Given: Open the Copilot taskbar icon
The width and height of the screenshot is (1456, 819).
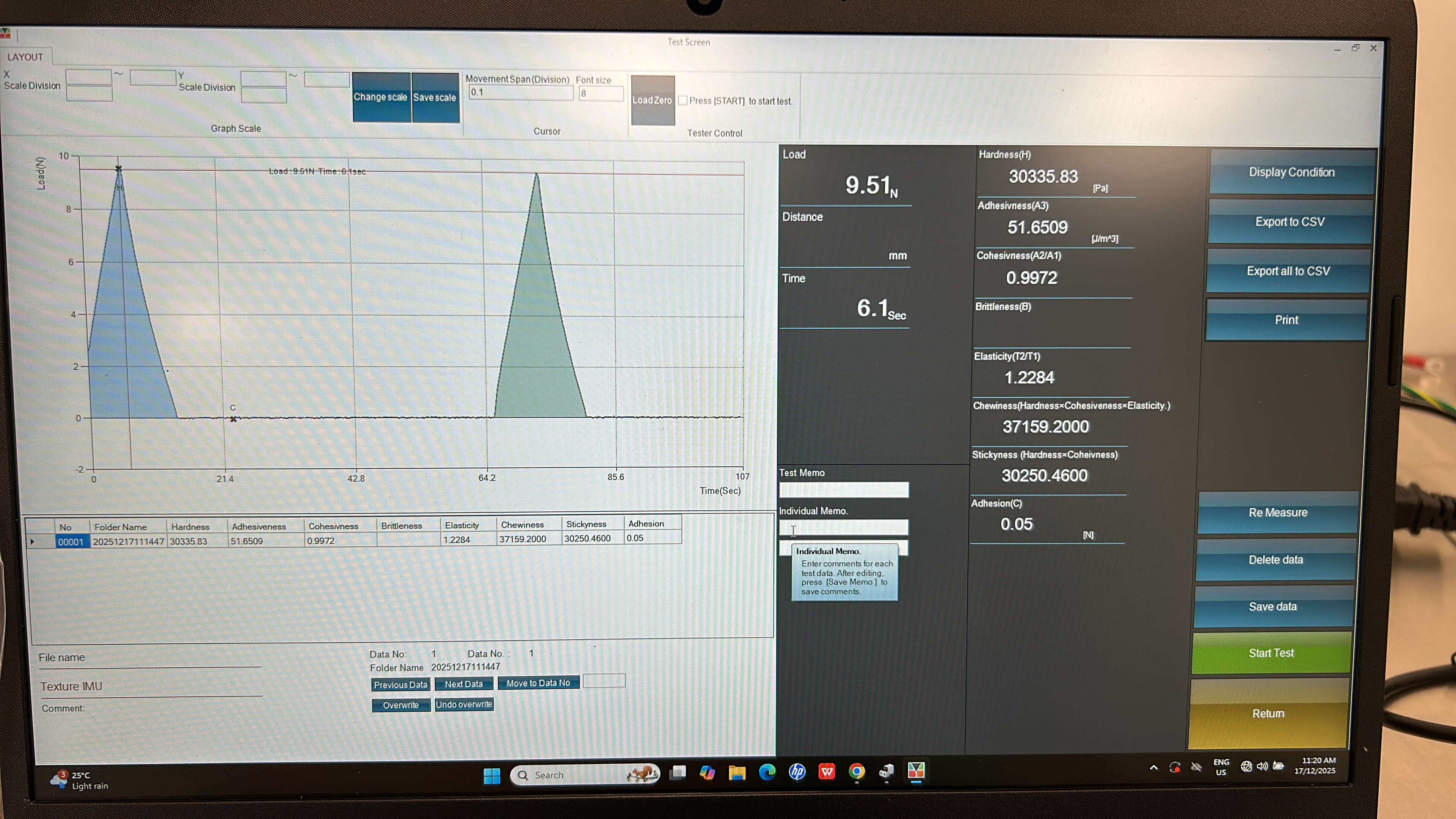Looking at the screenshot, I should pyautogui.click(x=707, y=773).
